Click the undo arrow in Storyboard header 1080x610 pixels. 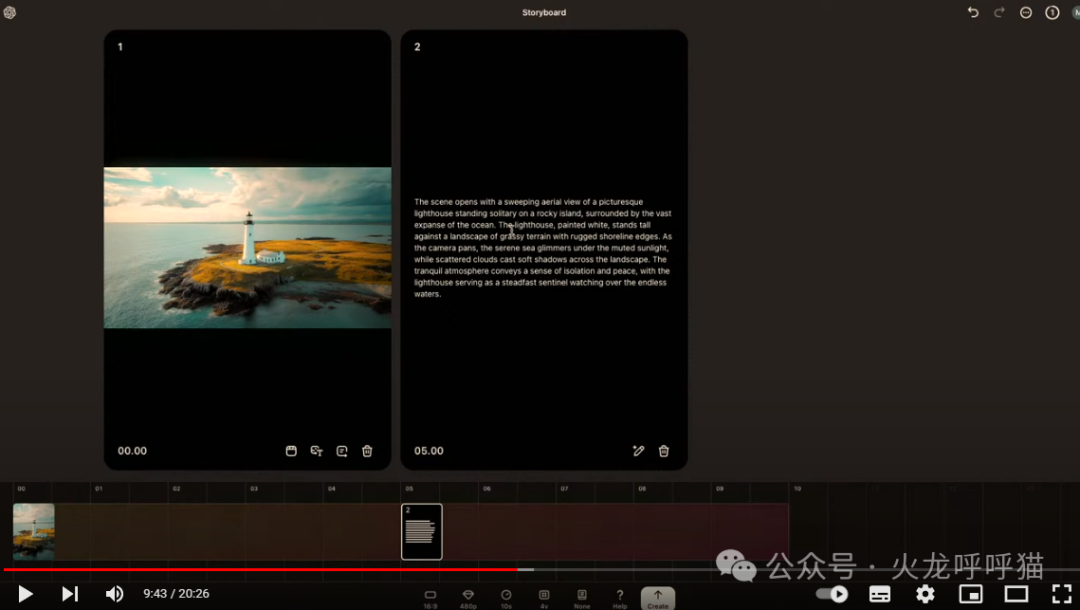pyautogui.click(x=973, y=12)
